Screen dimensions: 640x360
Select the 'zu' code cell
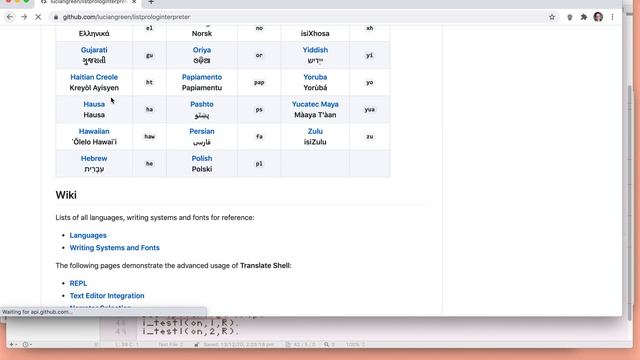click(369, 136)
